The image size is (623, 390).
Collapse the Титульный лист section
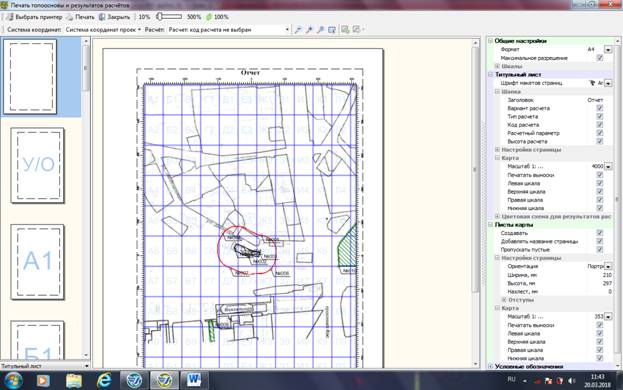(x=491, y=74)
